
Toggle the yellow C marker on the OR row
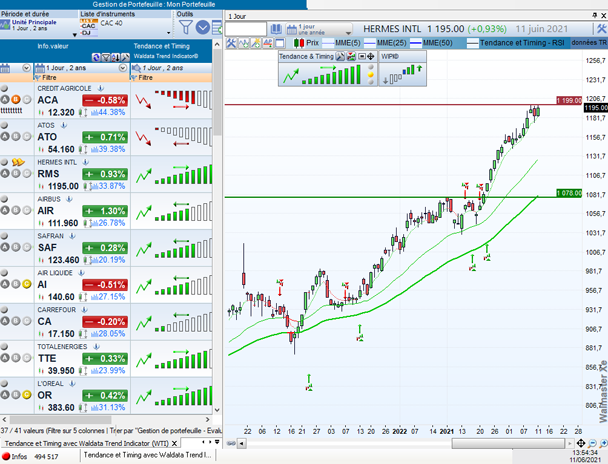point(26,395)
